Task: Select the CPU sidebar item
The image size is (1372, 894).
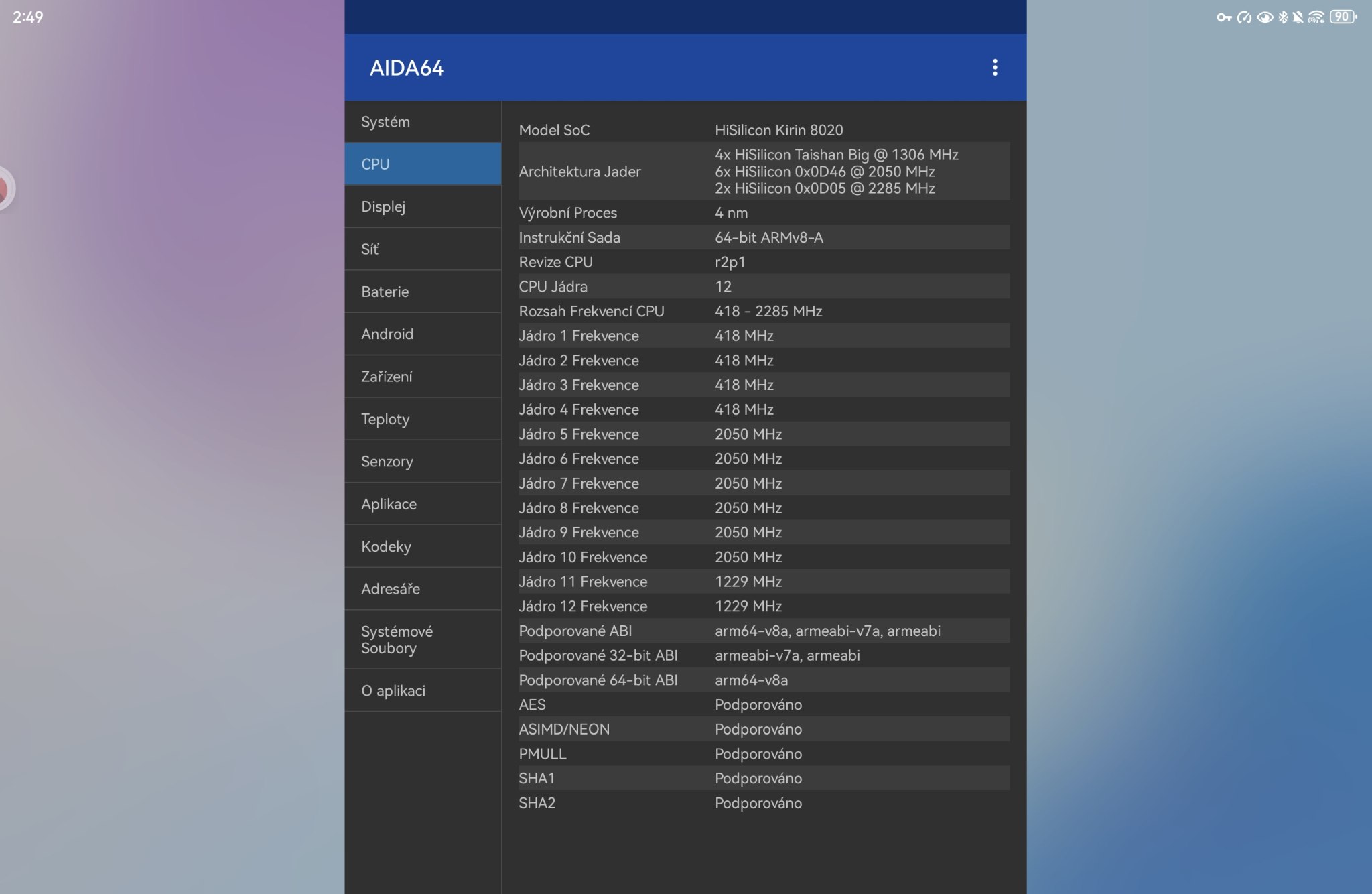Action: tap(423, 164)
